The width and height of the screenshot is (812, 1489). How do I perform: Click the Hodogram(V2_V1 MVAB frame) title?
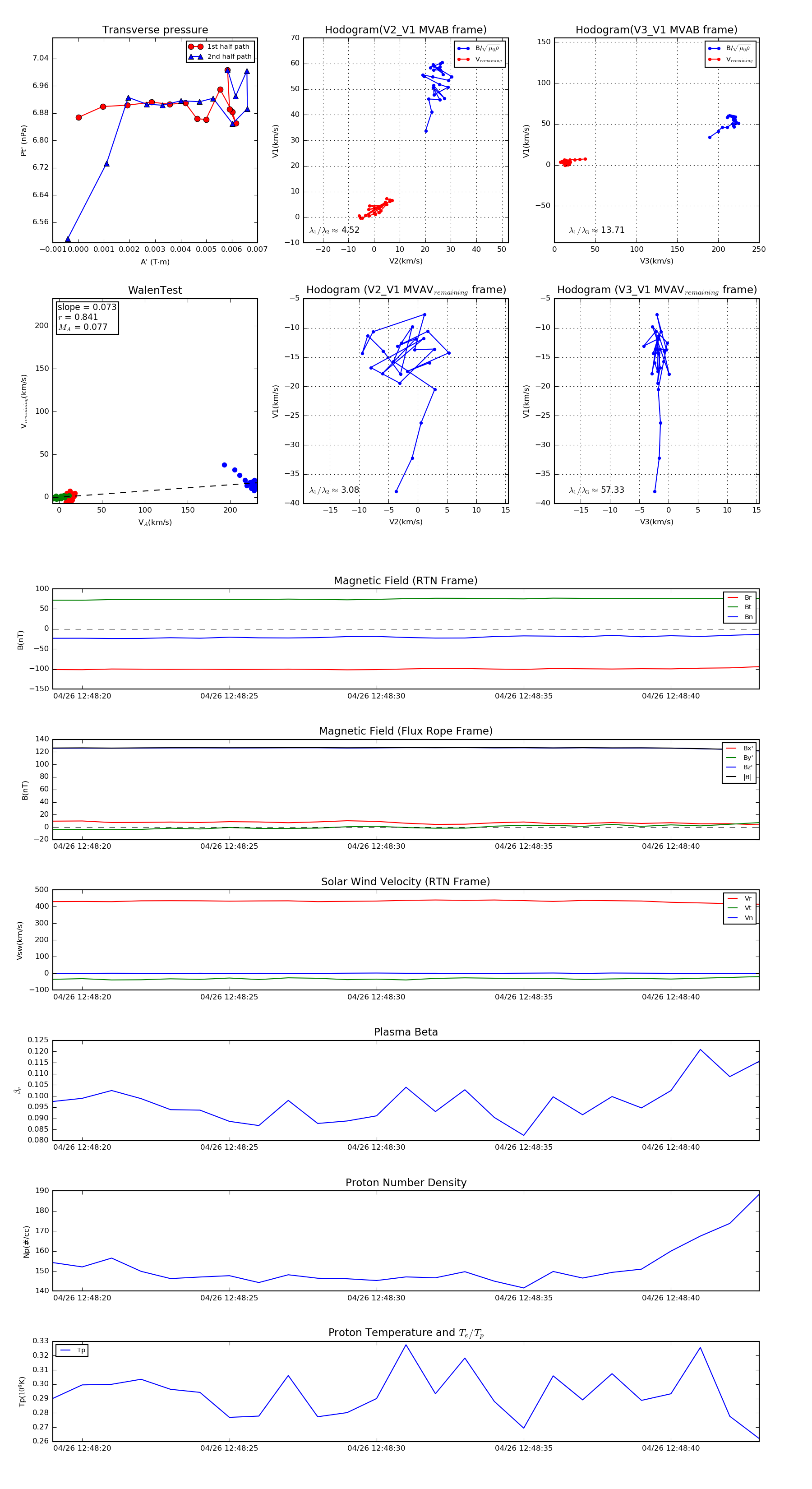(406, 30)
